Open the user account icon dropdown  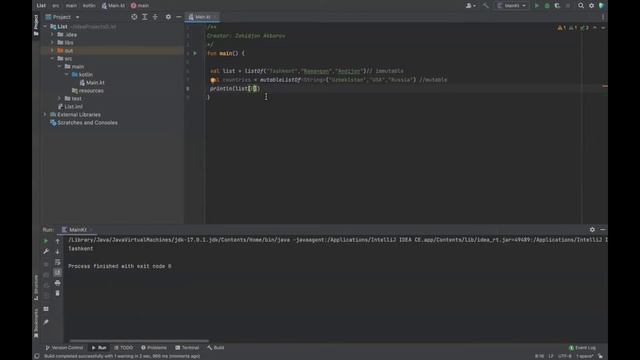pos(471,6)
